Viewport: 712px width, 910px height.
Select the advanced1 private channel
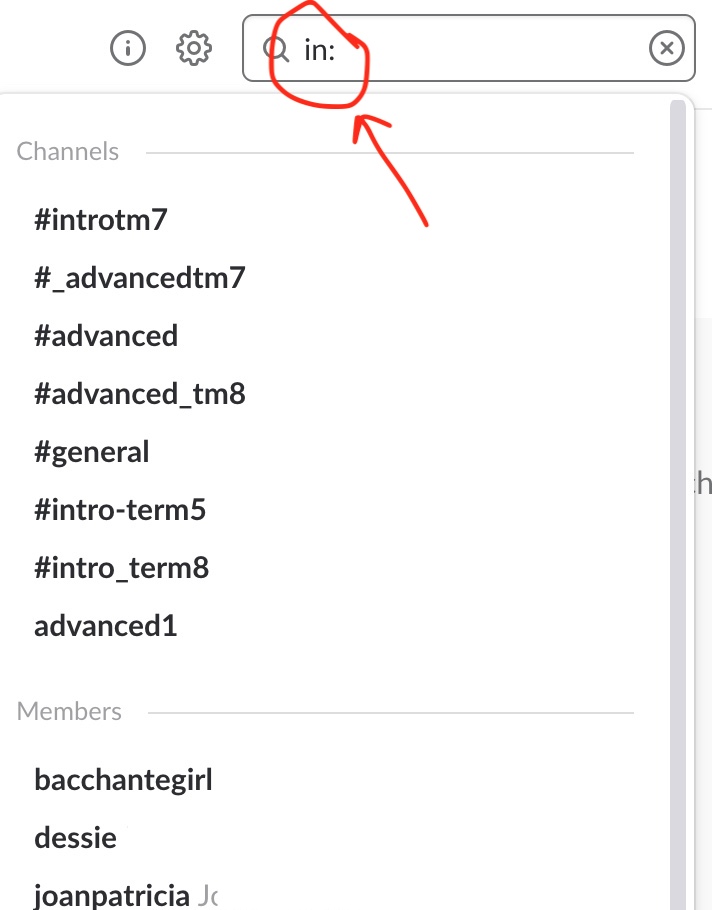pyautogui.click(x=105, y=626)
